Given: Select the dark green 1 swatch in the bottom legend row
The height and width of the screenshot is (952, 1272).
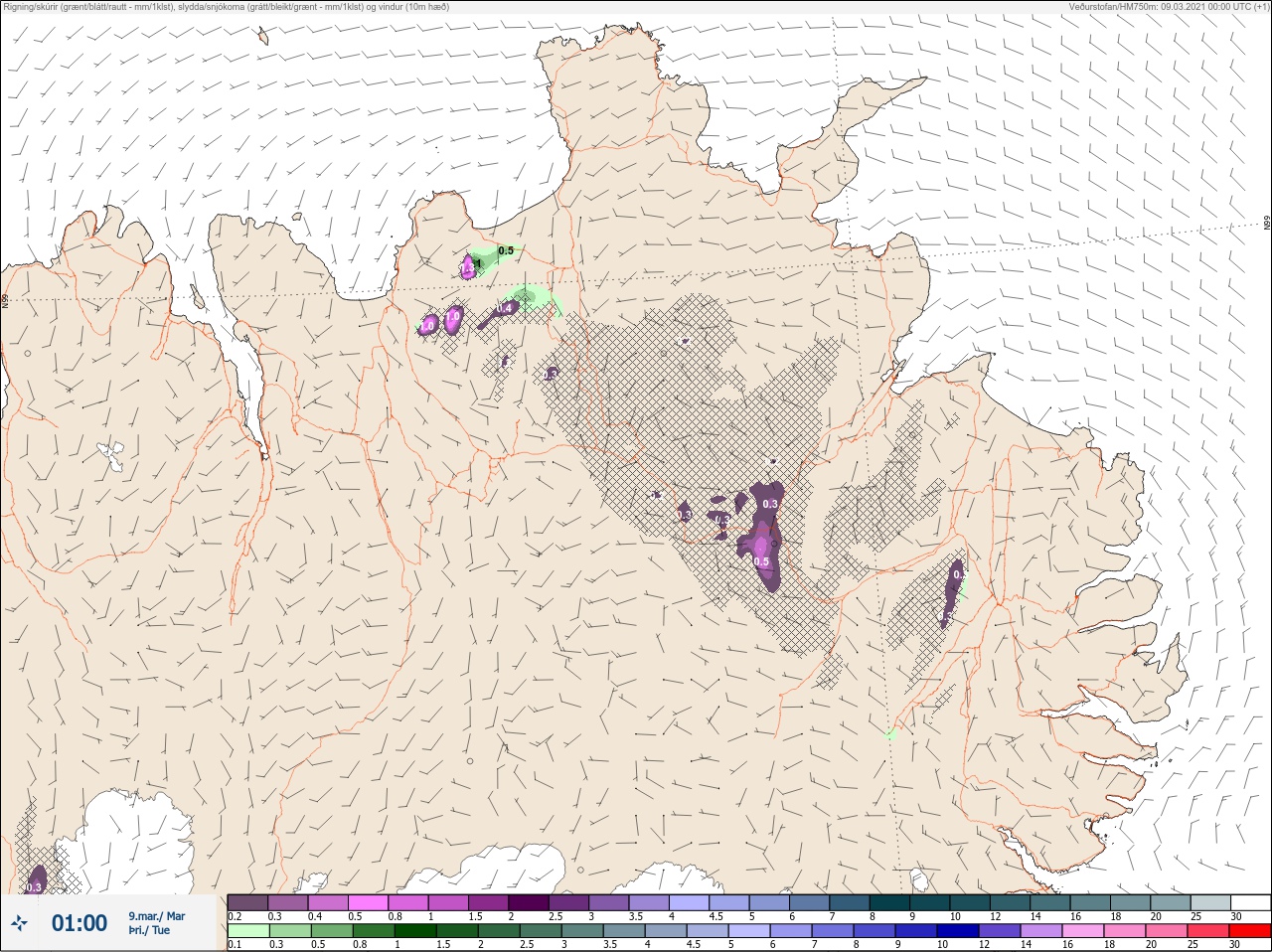Looking at the screenshot, I should 415,931.
